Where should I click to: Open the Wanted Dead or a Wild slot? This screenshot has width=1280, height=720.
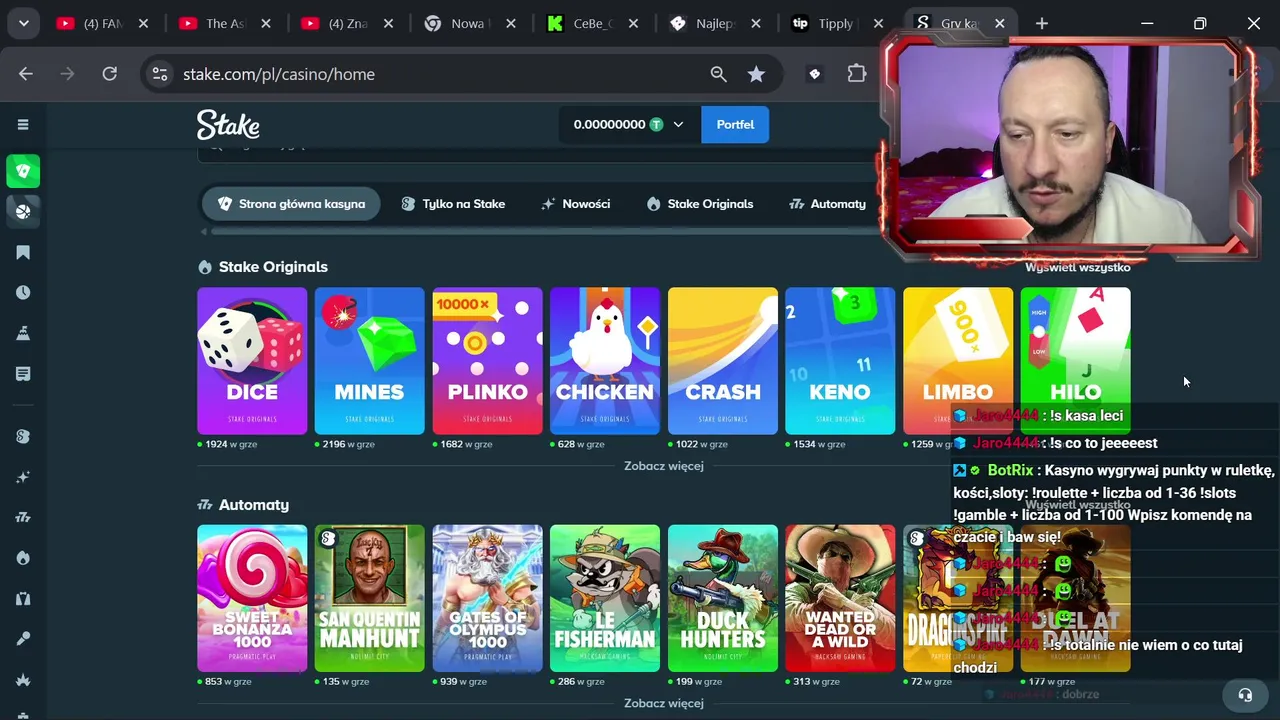click(840, 598)
